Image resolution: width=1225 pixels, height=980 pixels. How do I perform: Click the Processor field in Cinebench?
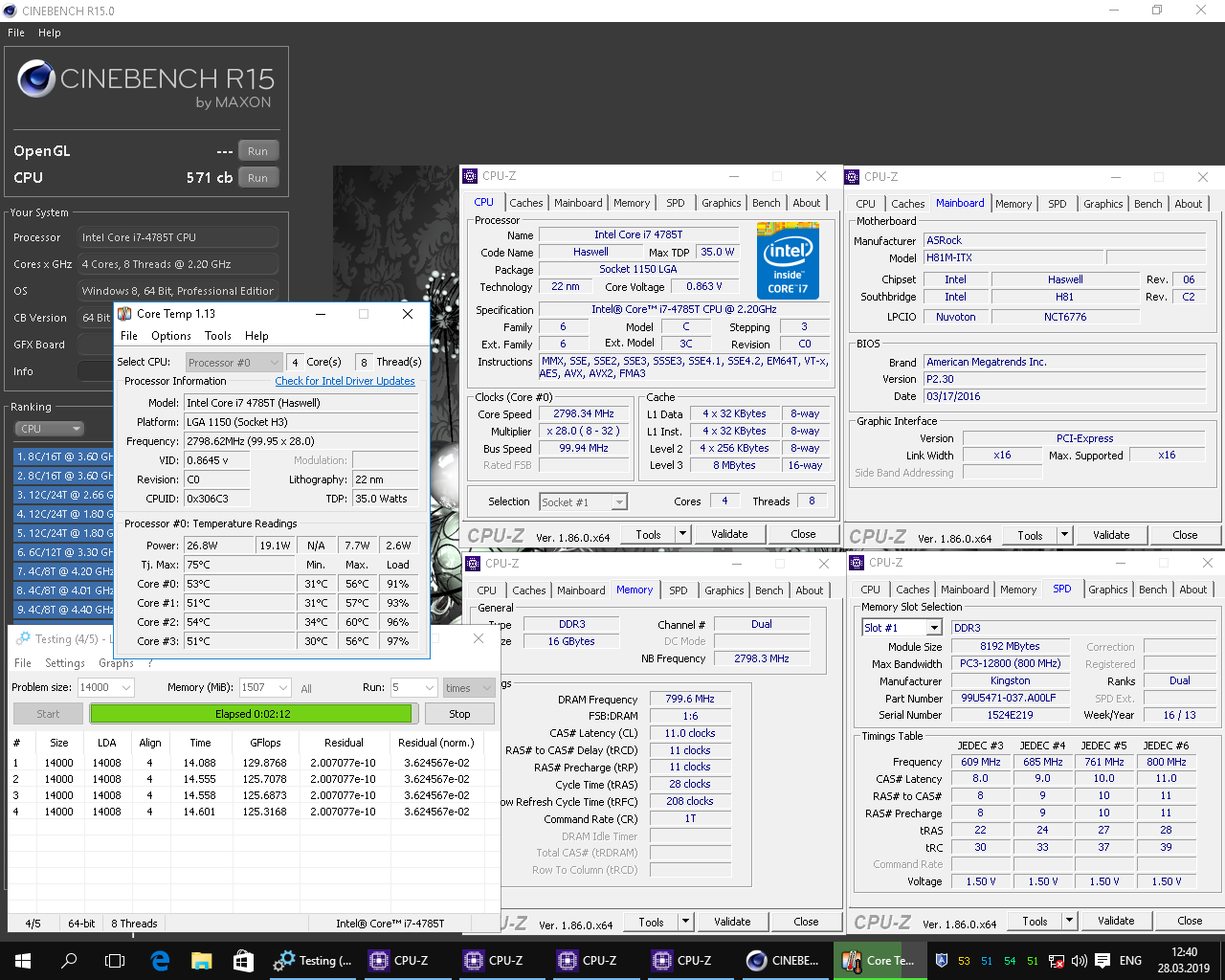[178, 237]
